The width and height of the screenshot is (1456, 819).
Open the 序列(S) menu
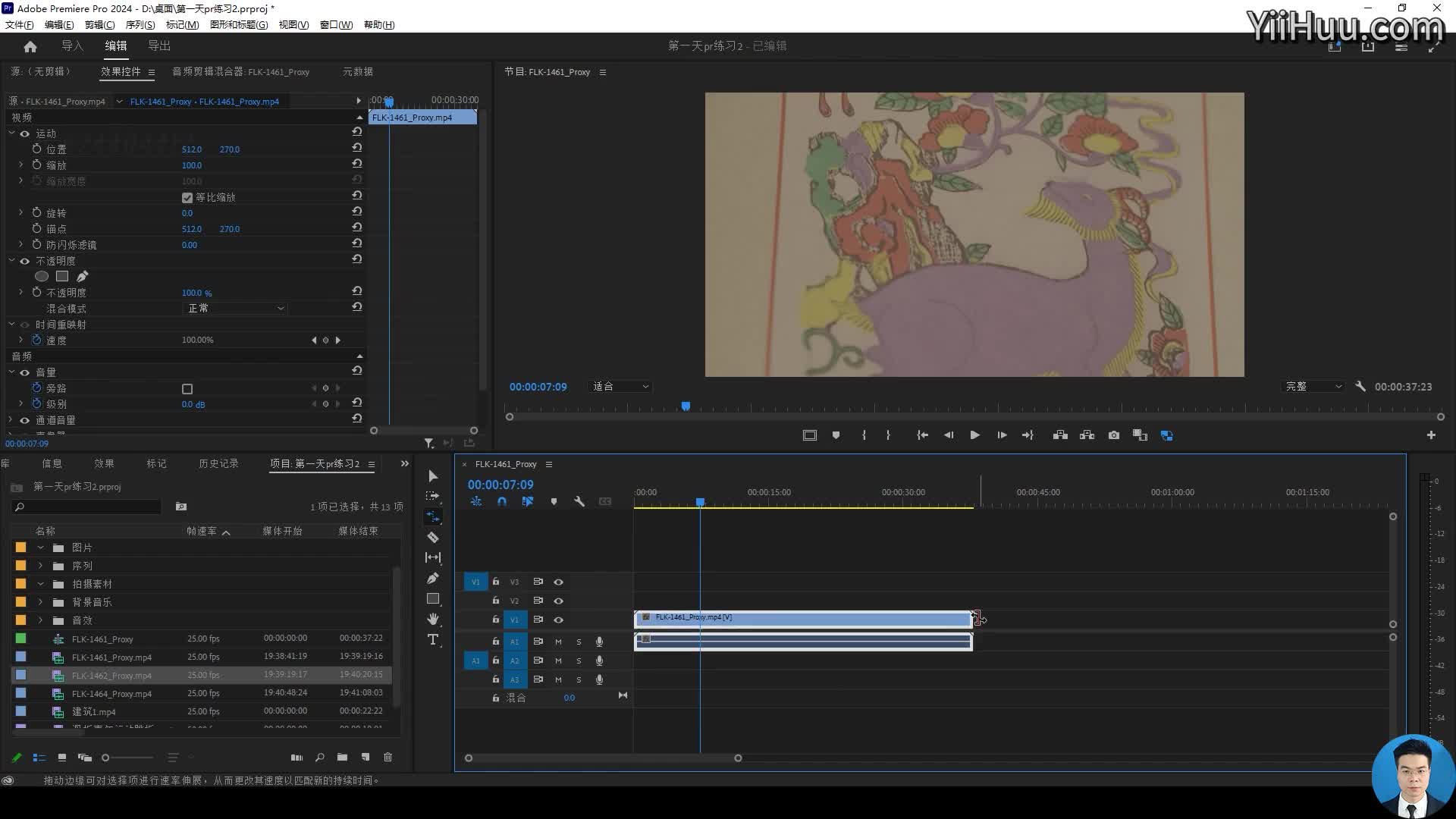(x=140, y=25)
